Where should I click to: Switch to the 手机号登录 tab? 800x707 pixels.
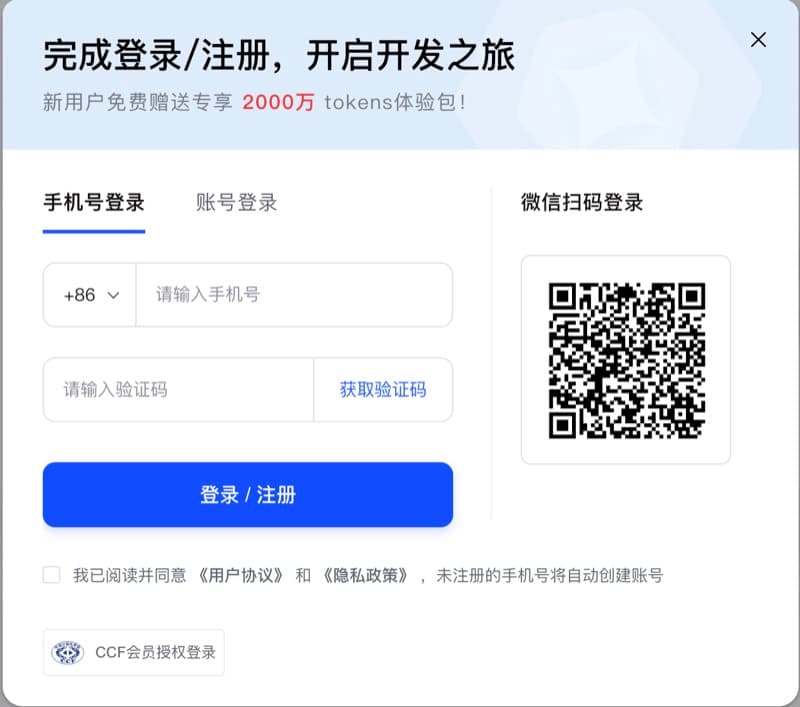coord(94,203)
